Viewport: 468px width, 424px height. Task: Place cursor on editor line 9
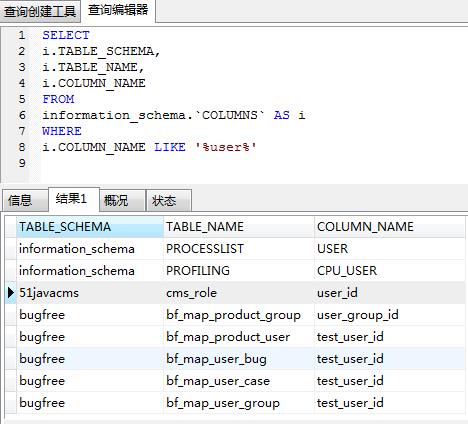(x=233, y=163)
